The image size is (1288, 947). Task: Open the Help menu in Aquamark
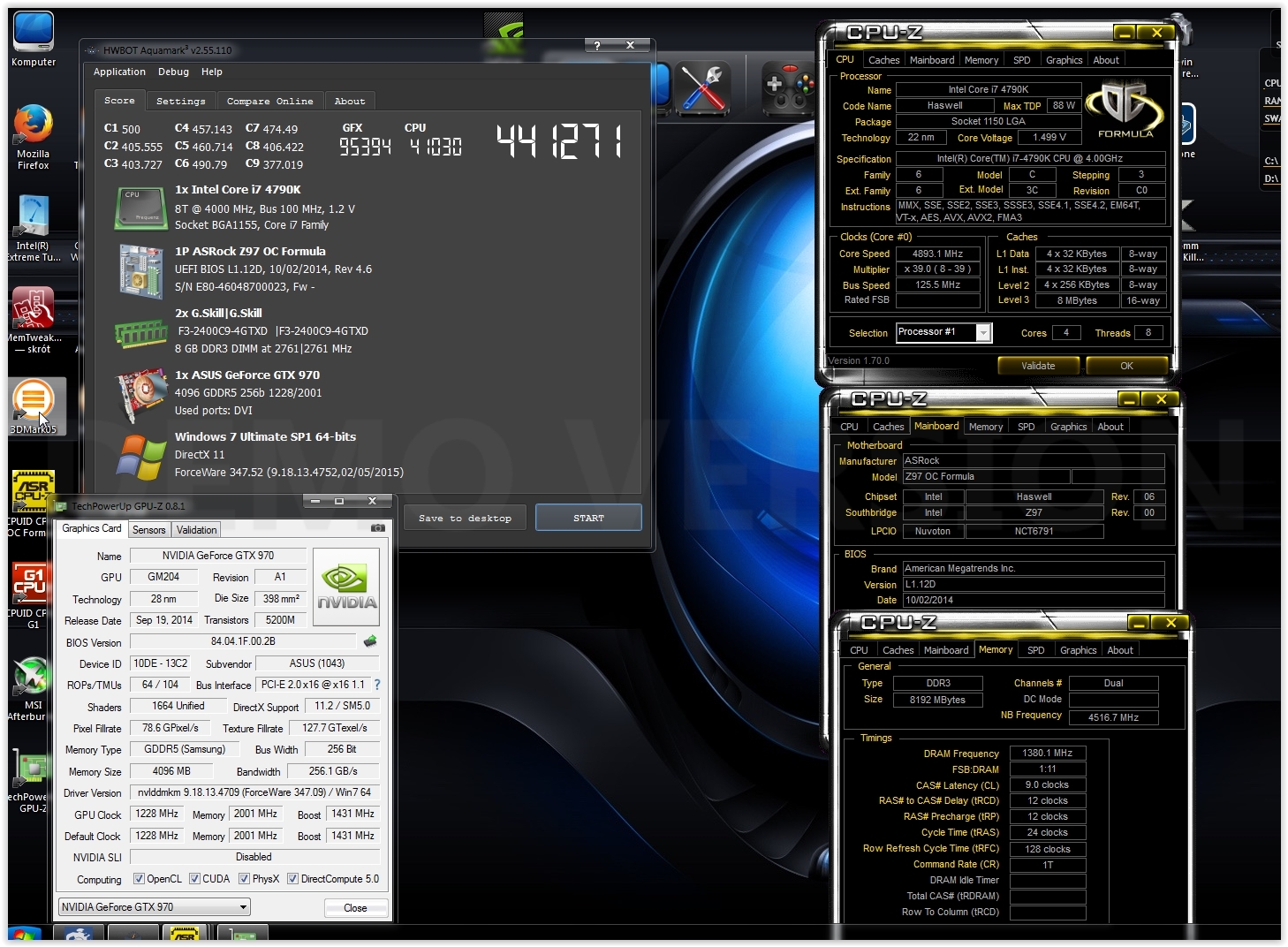click(x=212, y=72)
